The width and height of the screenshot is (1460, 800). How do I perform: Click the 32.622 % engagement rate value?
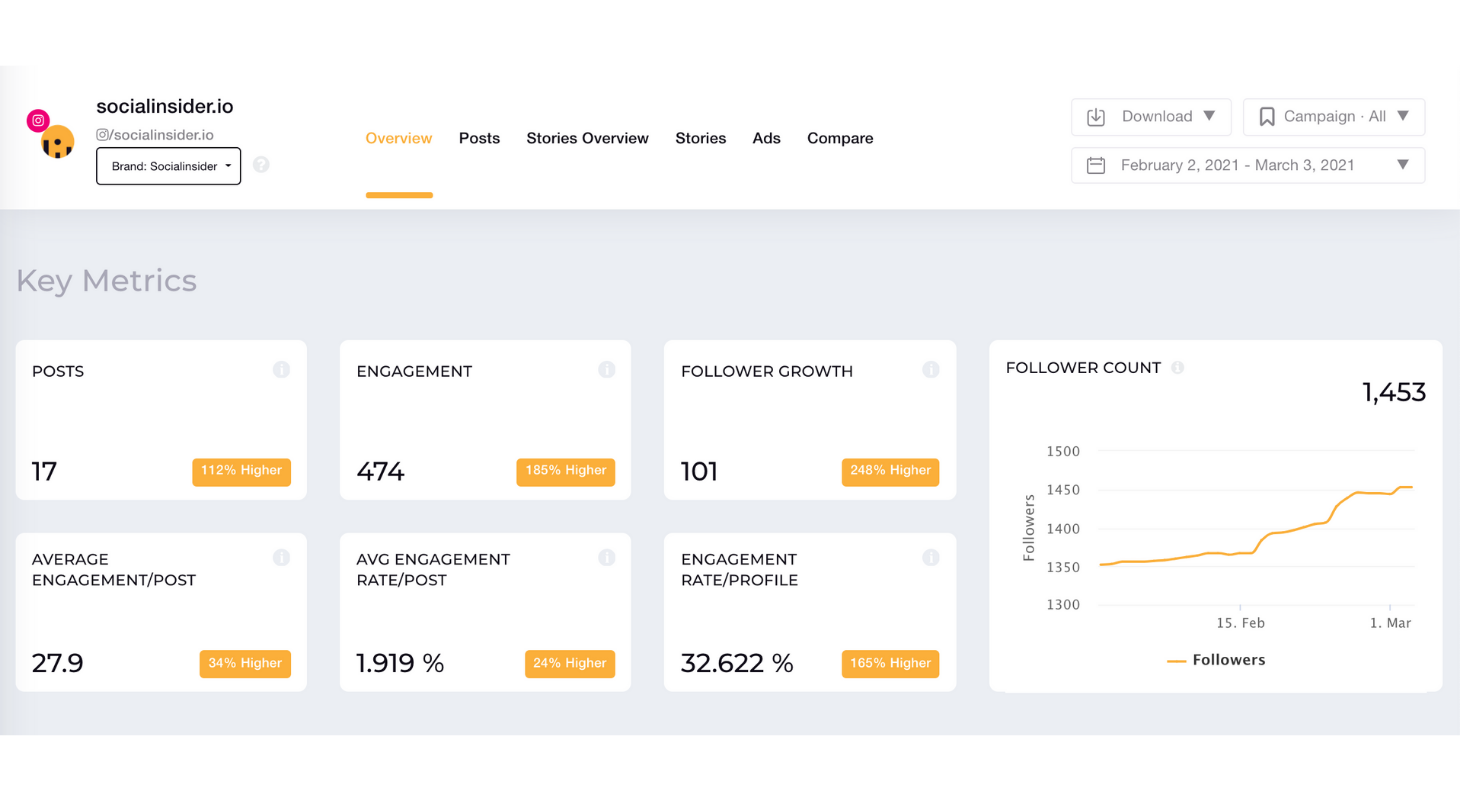737,663
